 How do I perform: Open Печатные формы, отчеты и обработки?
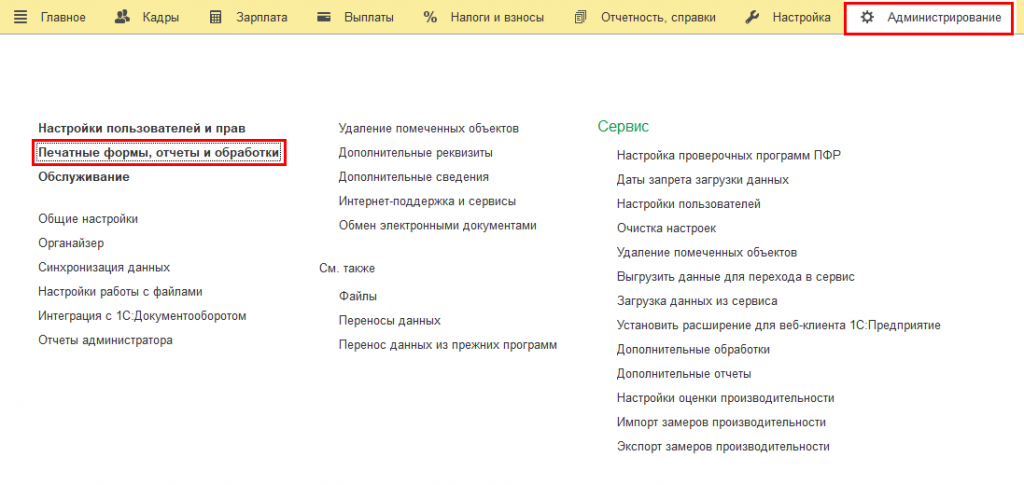click(x=159, y=153)
